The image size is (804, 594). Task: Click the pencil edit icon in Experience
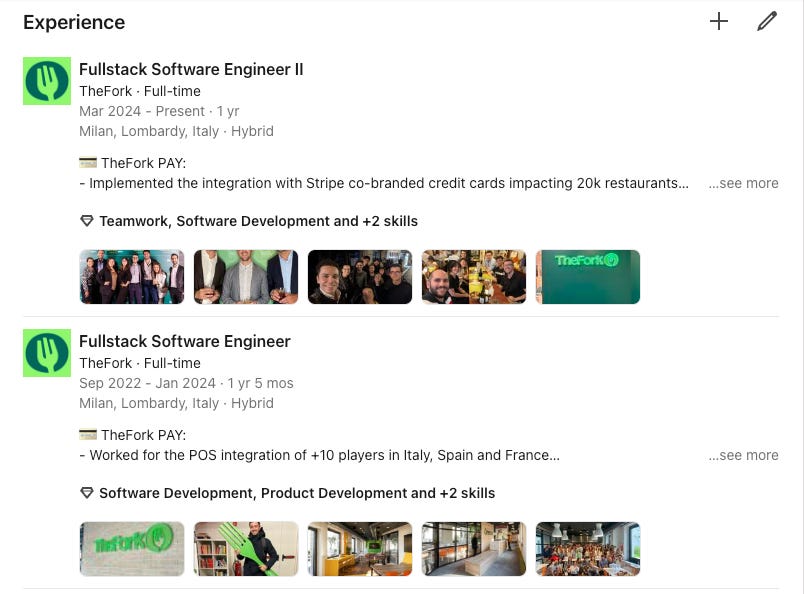tap(767, 22)
